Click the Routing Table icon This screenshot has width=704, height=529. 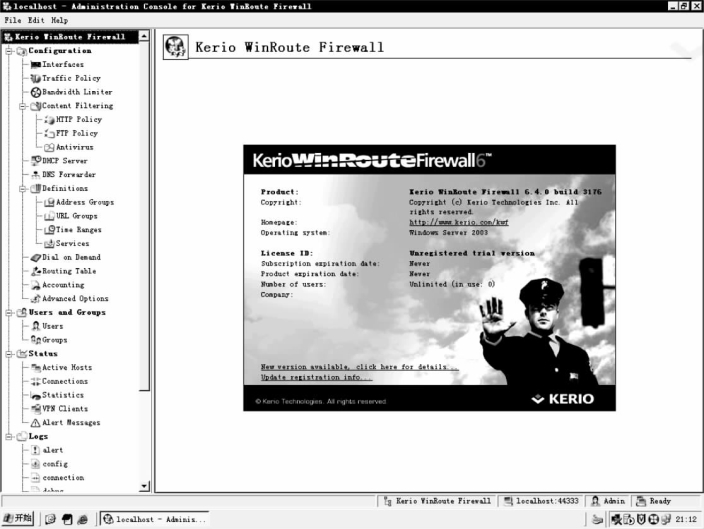tap(35, 271)
